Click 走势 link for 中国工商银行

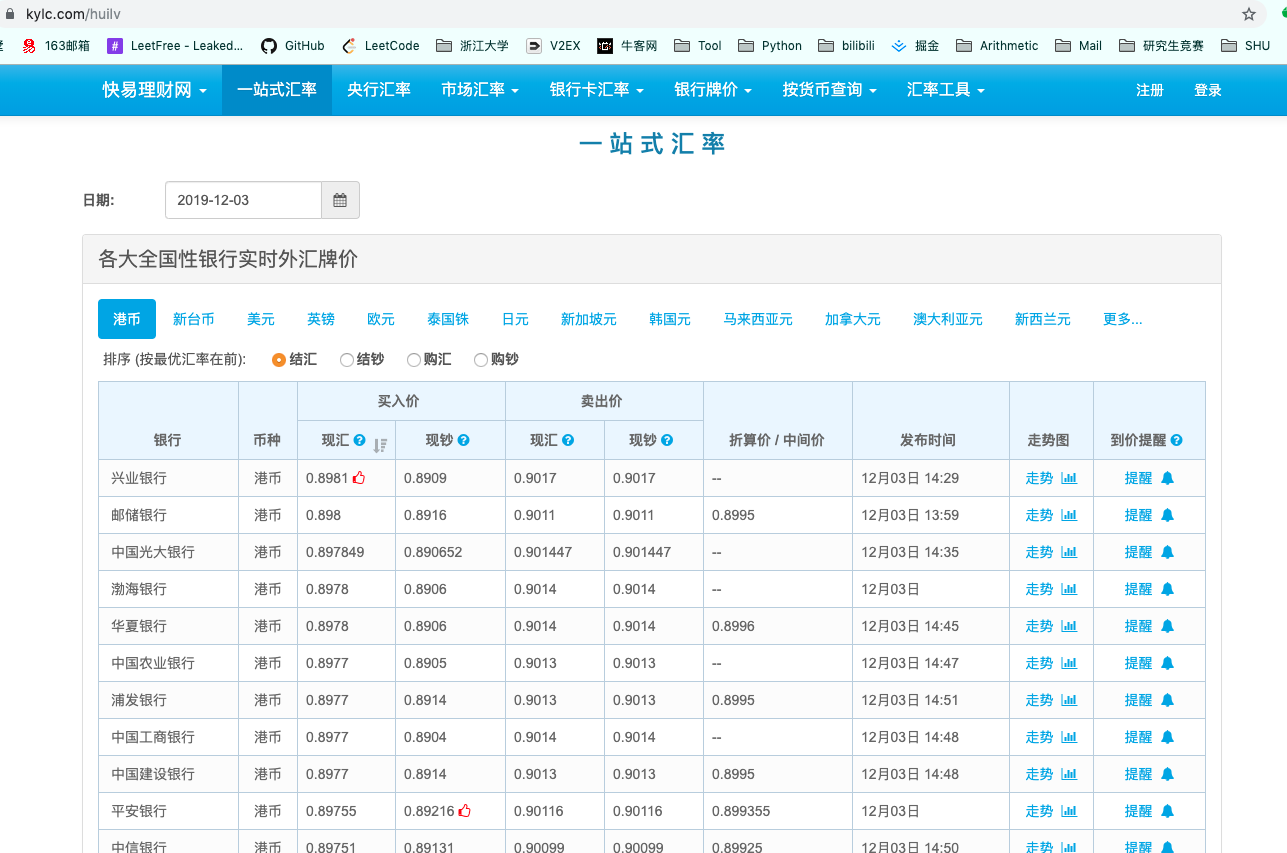1040,737
